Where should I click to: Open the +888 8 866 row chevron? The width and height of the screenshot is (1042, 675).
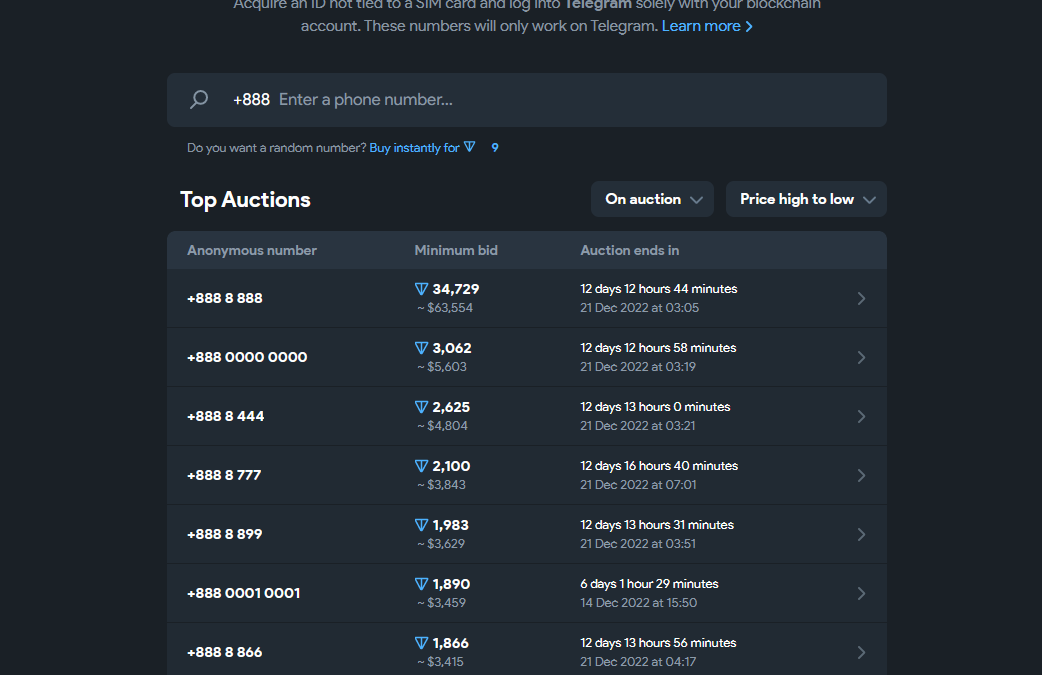tap(861, 652)
